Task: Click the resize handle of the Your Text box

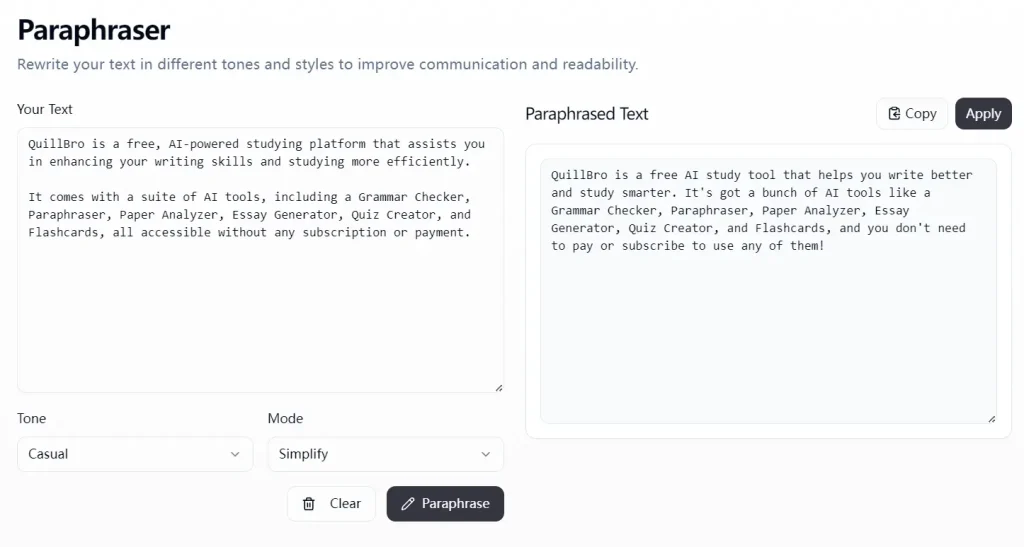Action: (x=498, y=387)
